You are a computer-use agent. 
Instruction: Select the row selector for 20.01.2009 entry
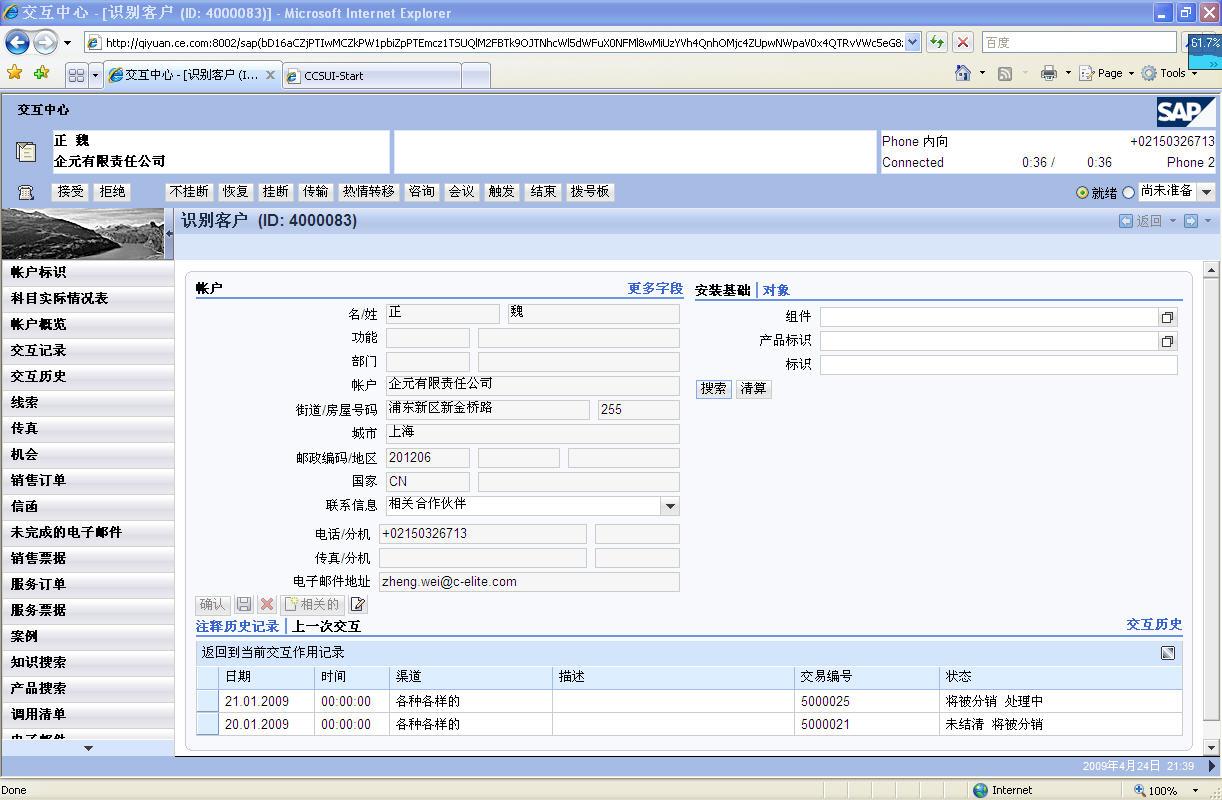pyautogui.click(x=207, y=724)
